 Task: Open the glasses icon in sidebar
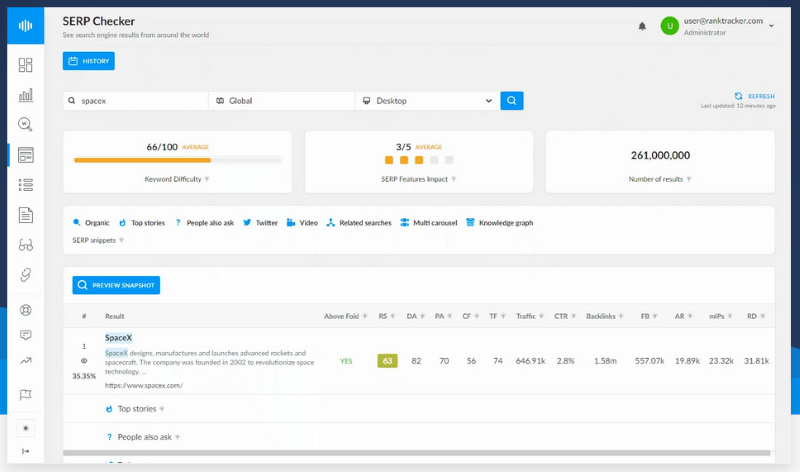[26, 245]
